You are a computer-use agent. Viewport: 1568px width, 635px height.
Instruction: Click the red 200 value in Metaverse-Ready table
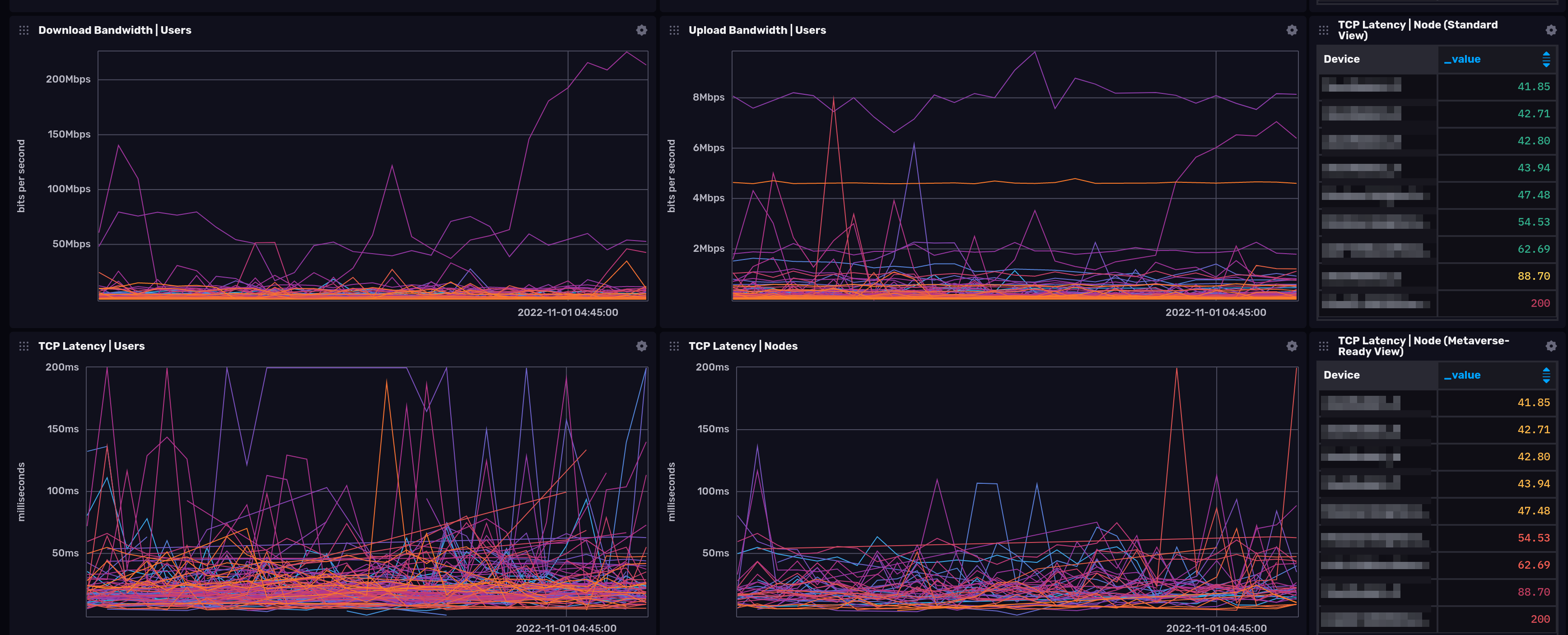coord(1540,619)
